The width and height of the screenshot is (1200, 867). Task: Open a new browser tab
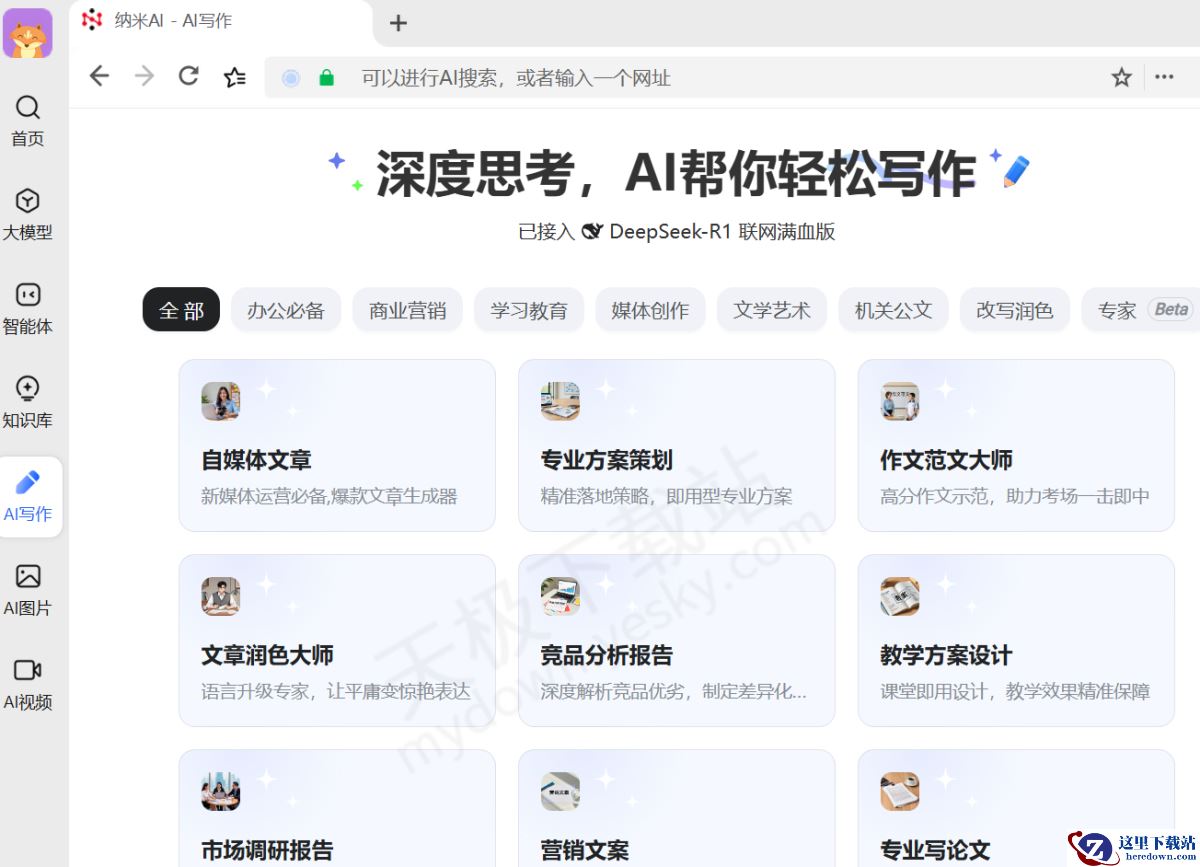point(398,23)
